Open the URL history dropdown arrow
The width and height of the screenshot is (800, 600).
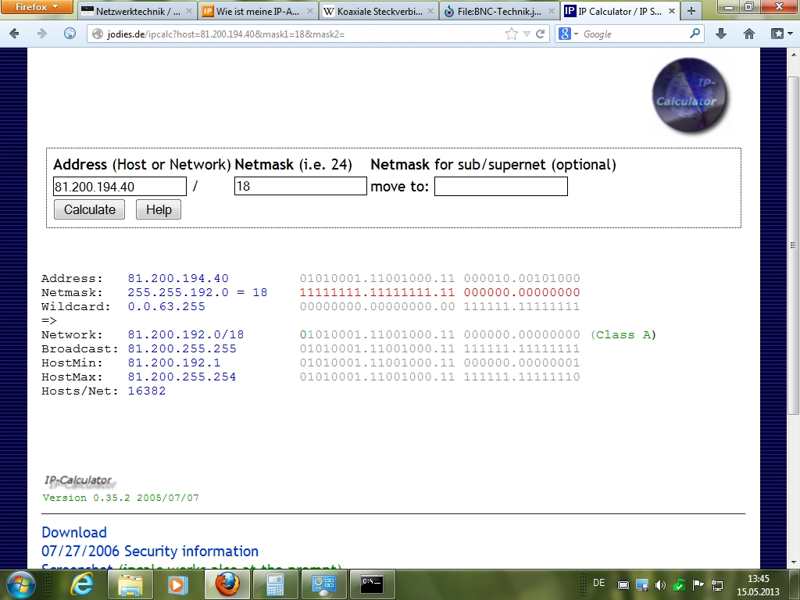tap(527, 34)
